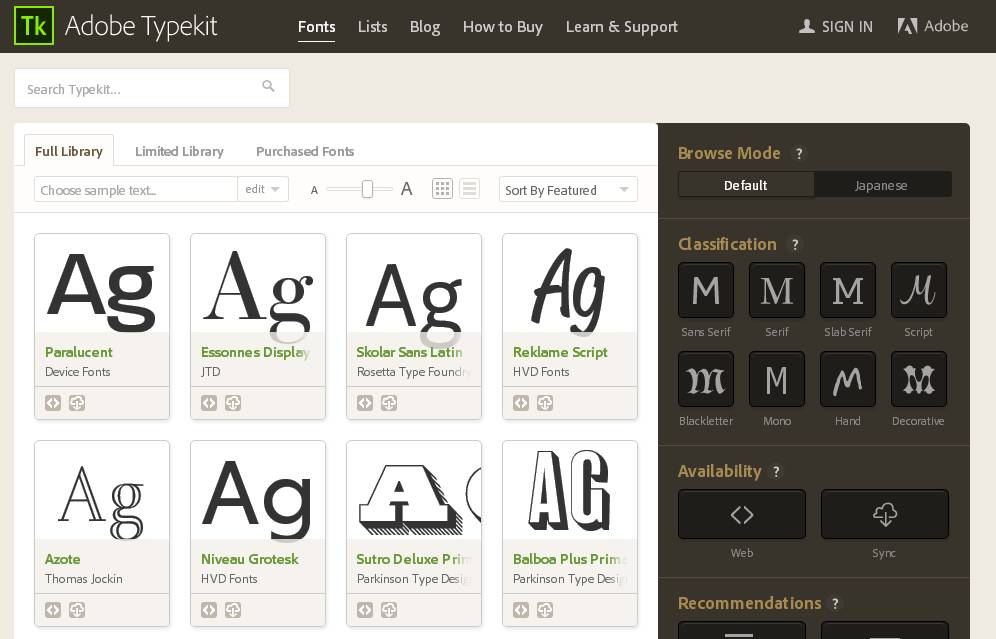
Task: Open Sort By Featured dropdown
Action: coord(568,189)
